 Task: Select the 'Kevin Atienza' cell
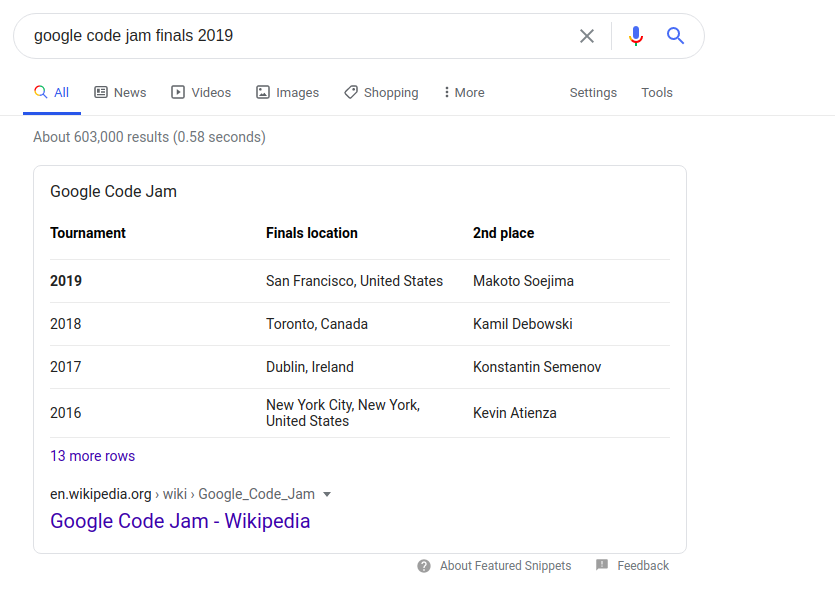(514, 413)
